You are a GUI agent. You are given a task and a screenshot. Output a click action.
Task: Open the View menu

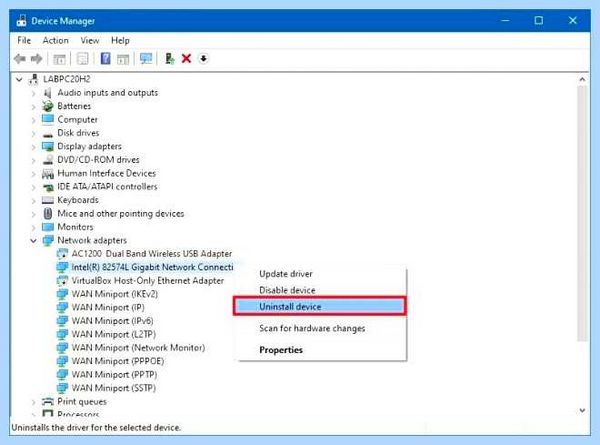[90, 40]
